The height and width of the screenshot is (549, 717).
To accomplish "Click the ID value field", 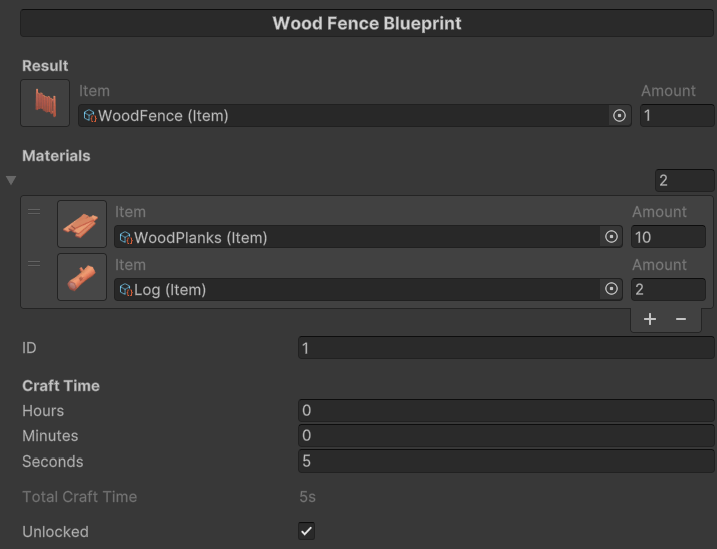I will [x=505, y=348].
